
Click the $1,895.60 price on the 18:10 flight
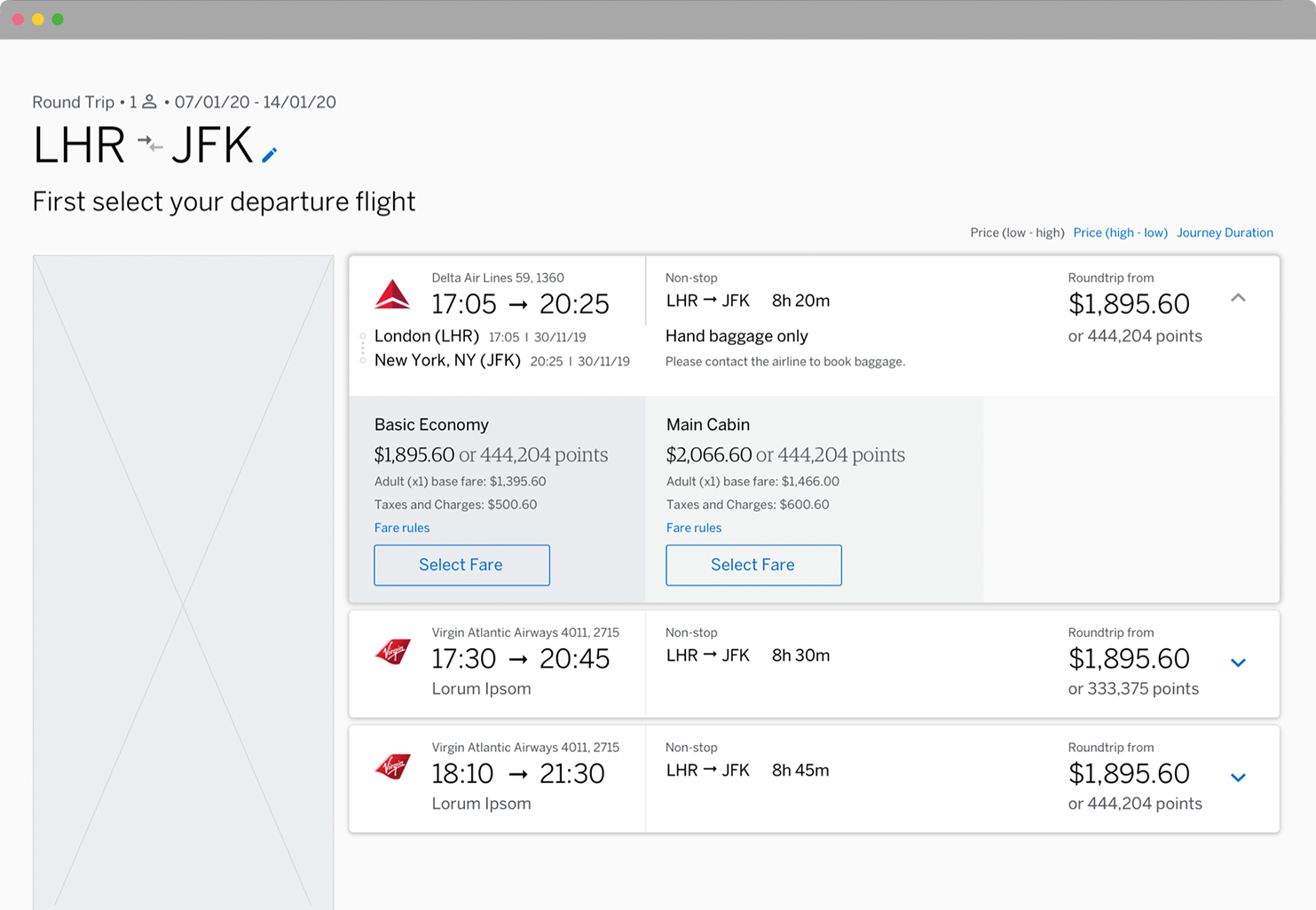pyautogui.click(x=1129, y=773)
